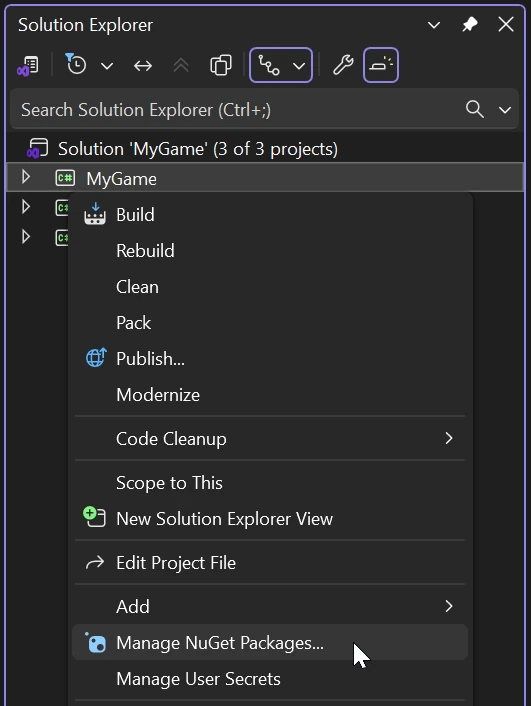531x706 pixels.
Task: Pin the Solution Explorer panel
Action: point(470,24)
